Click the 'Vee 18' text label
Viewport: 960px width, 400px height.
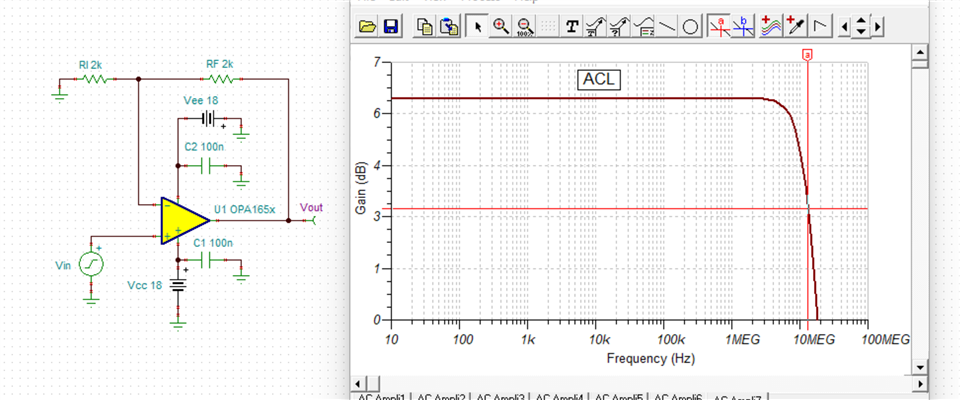pyautogui.click(x=201, y=100)
